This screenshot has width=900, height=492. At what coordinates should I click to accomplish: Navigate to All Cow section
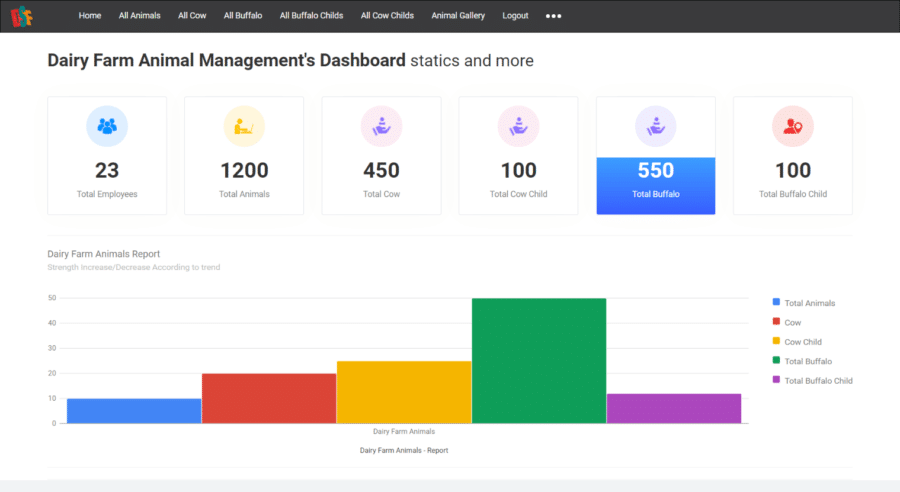(192, 16)
